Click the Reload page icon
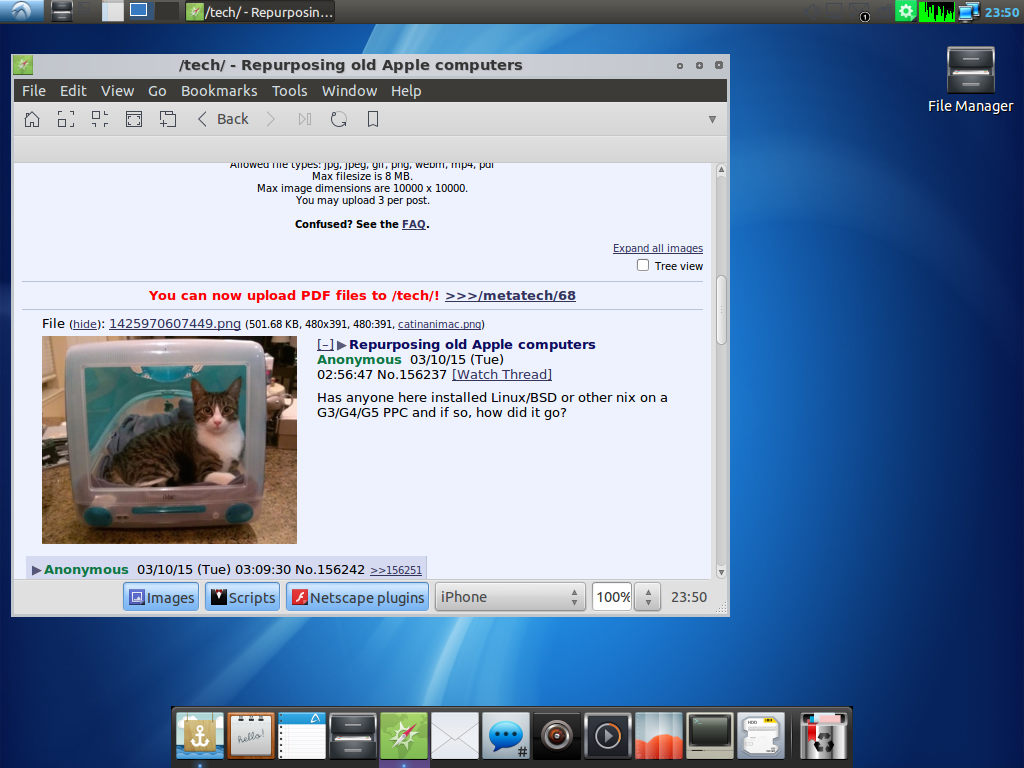Screen dimensions: 1024x768 (x=339, y=119)
